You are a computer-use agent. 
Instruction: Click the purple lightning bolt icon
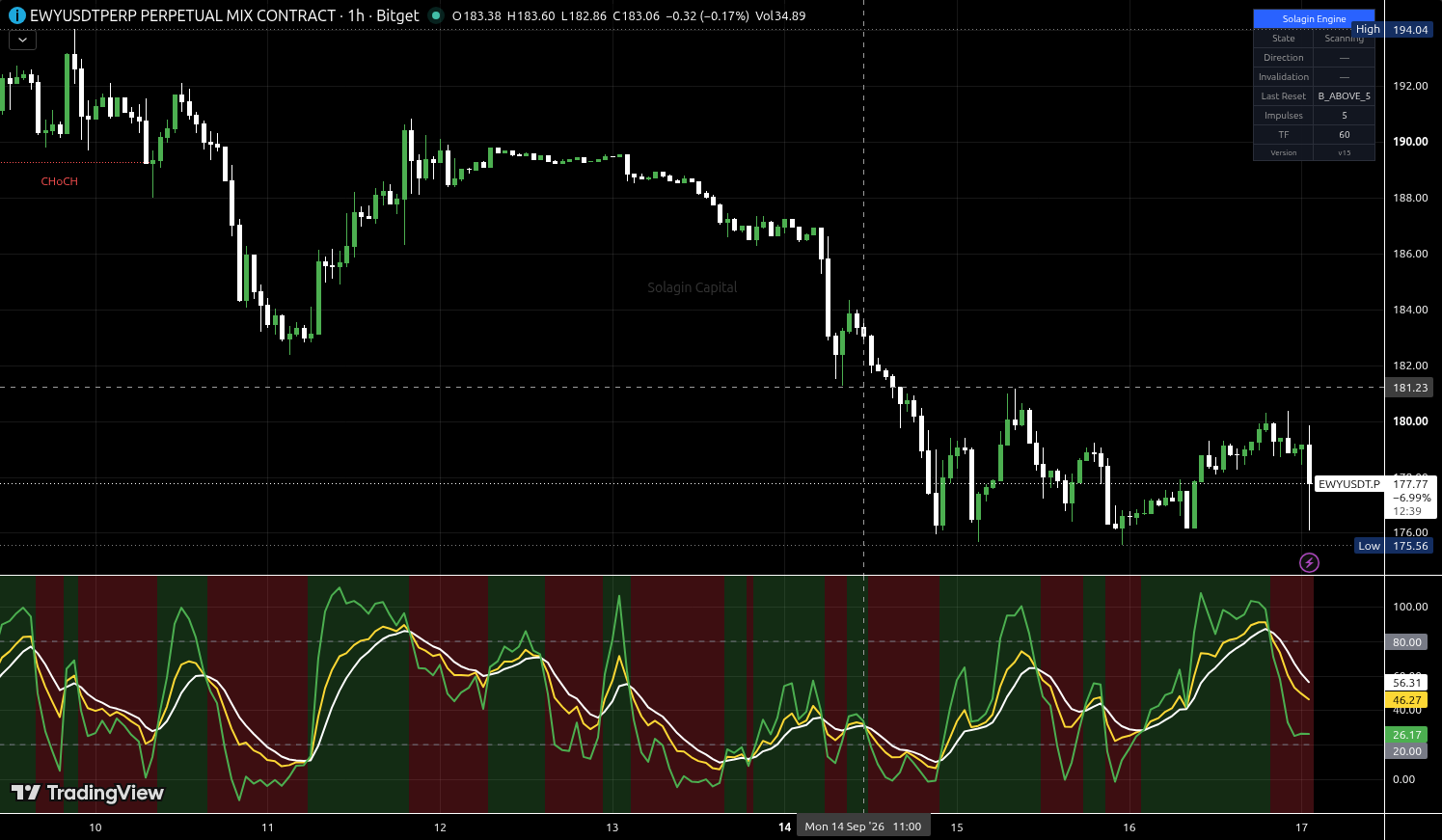[1309, 562]
